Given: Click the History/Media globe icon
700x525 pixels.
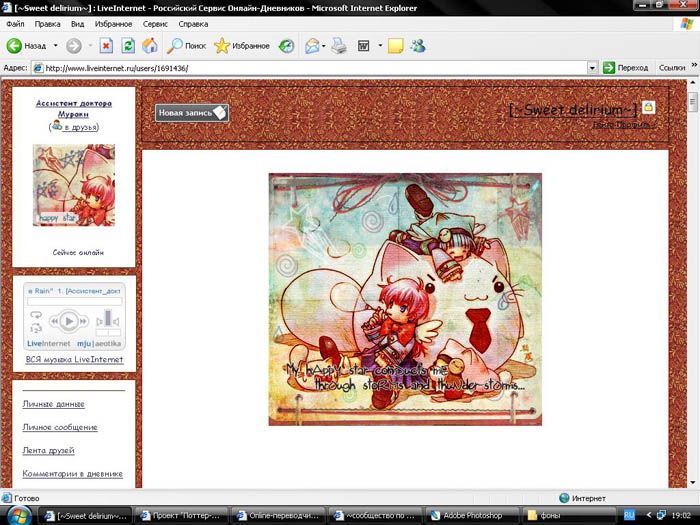Looking at the screenshot, I should click(286, 46).
